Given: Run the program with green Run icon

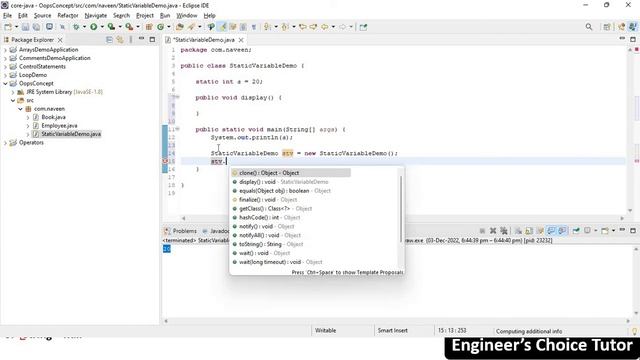Looking at the screenshot, I should point(93,27).
